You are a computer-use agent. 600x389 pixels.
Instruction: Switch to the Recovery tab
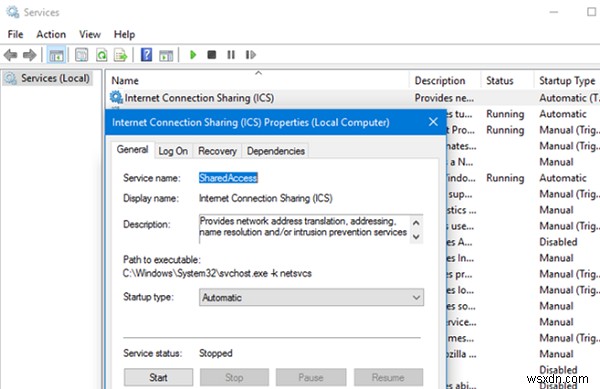217,151
